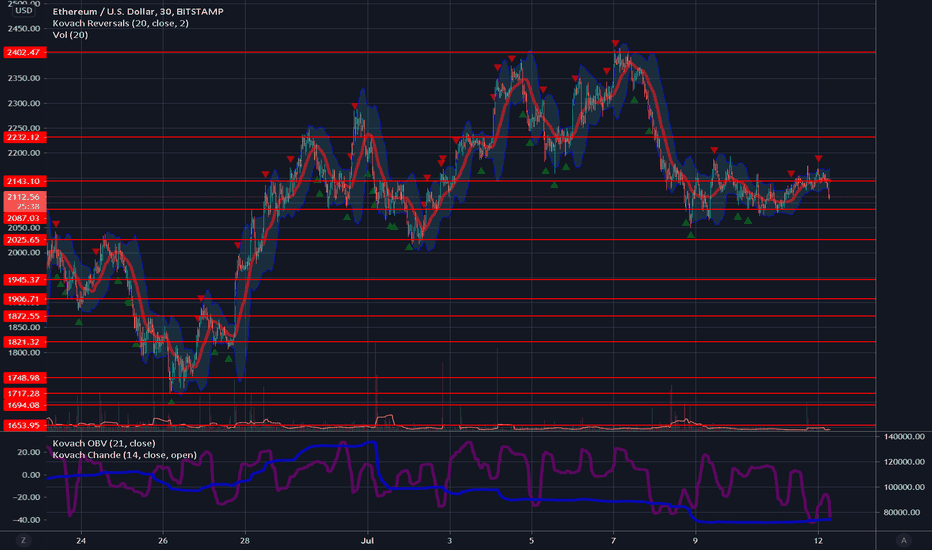Click the 1653.95 horizontal line price label
Screen dimensions: 932x550
coord(24,425)
